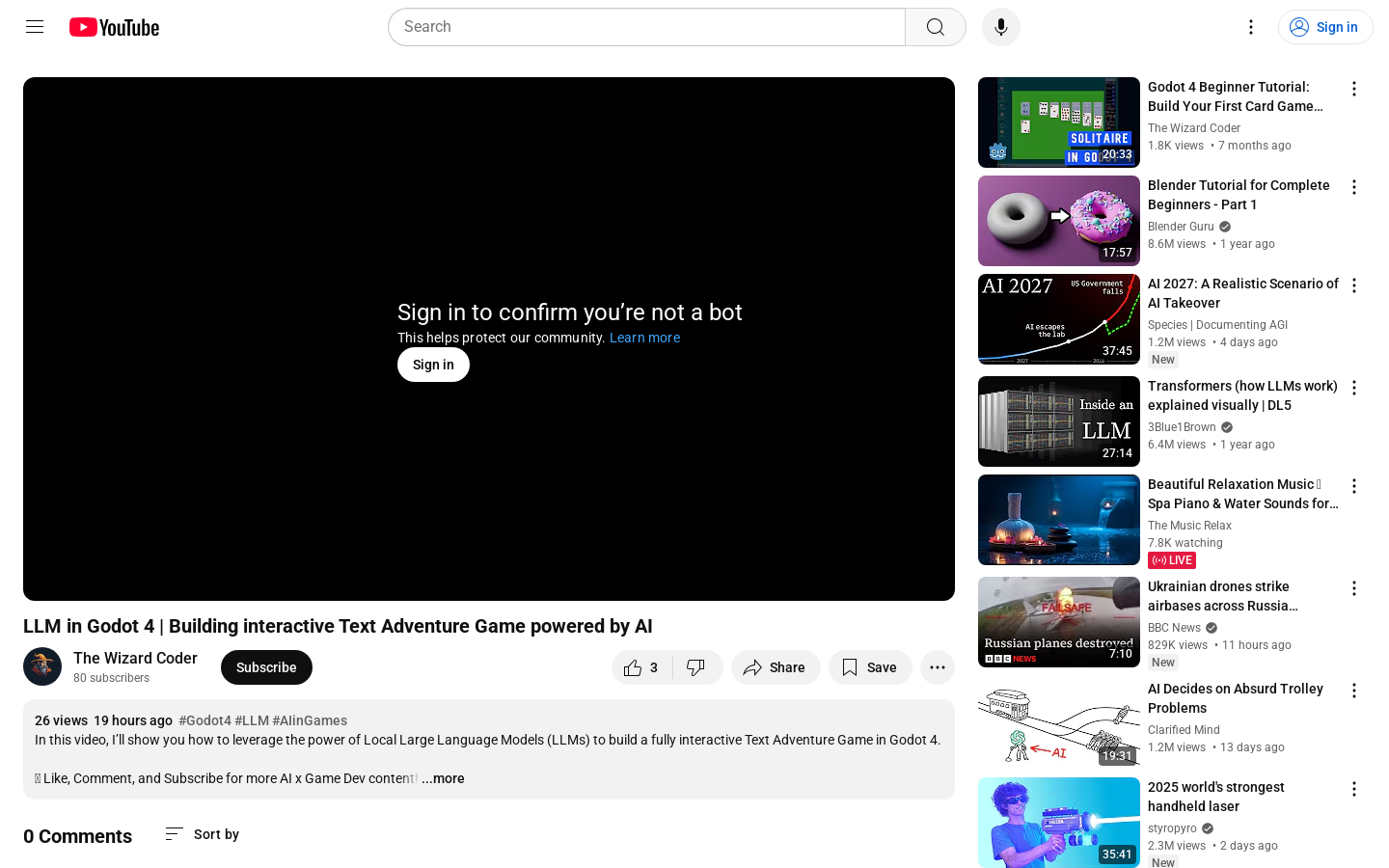The height and width of the screenshot is (868, 1389).
Task: Open Blender donut tutorial thumbnail
Action: click(x=1059, y=221)
